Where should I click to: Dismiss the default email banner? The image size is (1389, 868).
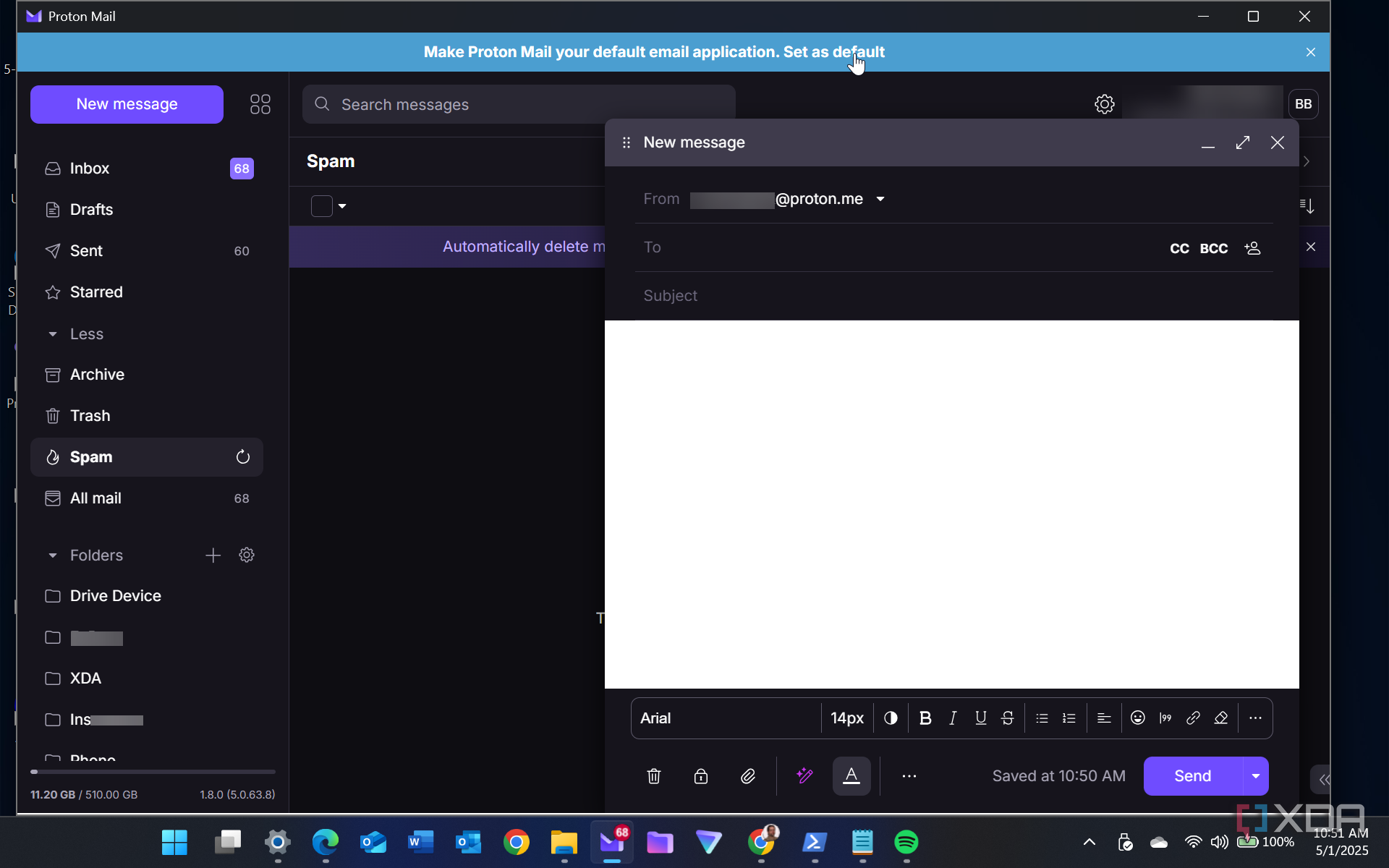click(1311, 52)
